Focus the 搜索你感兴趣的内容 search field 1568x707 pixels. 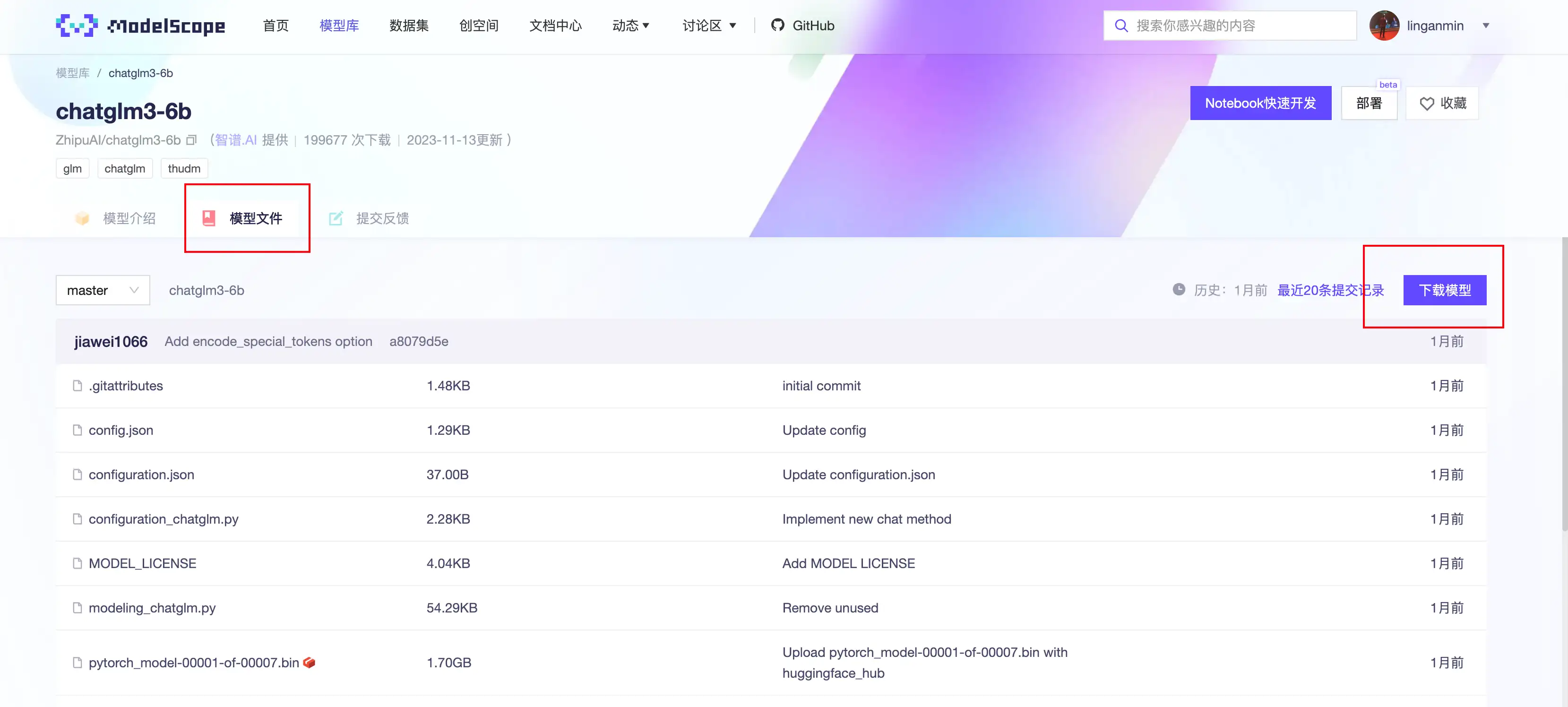[1230, 26]
